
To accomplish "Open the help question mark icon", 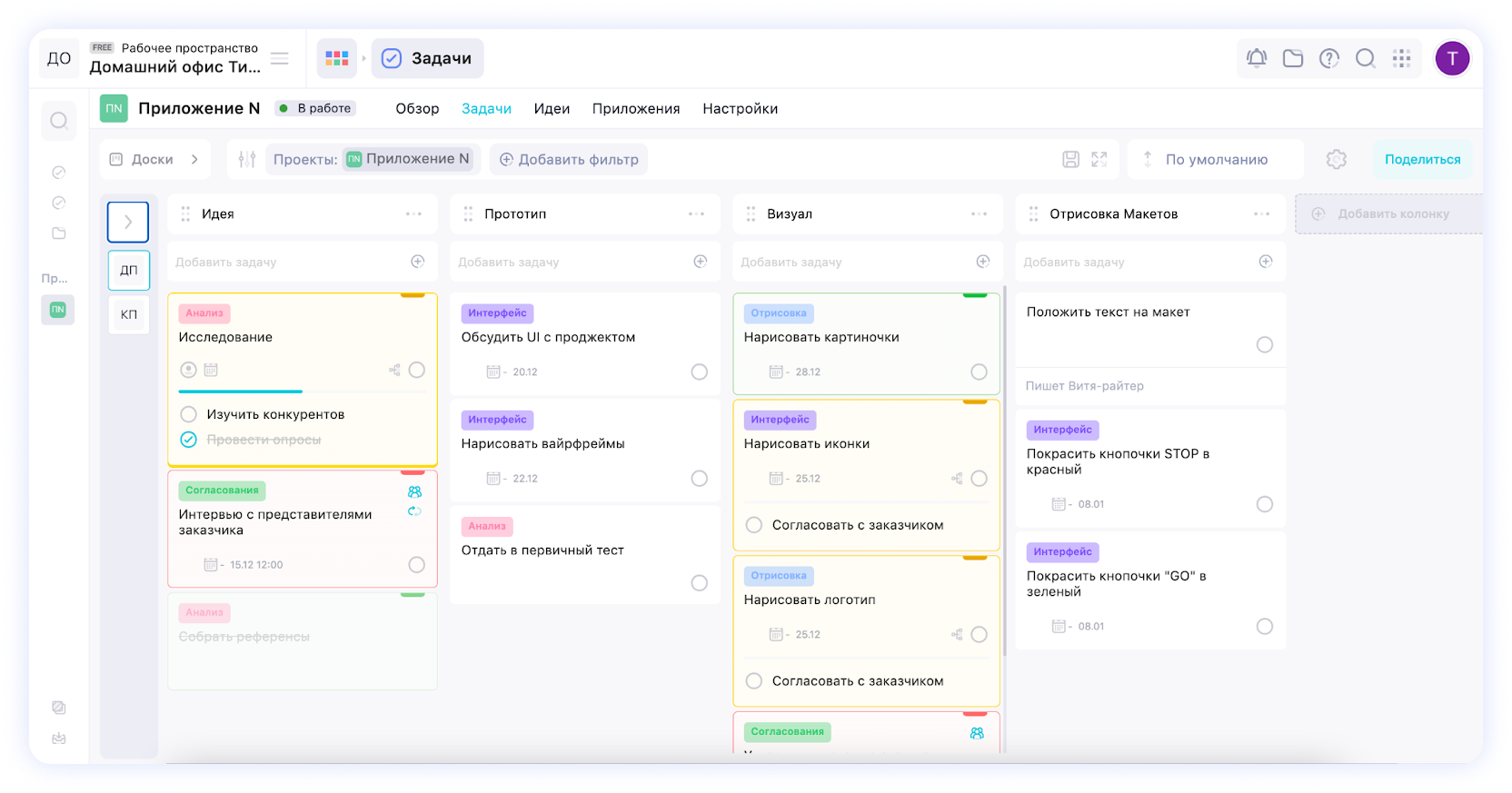I will tap(1328, 59).
